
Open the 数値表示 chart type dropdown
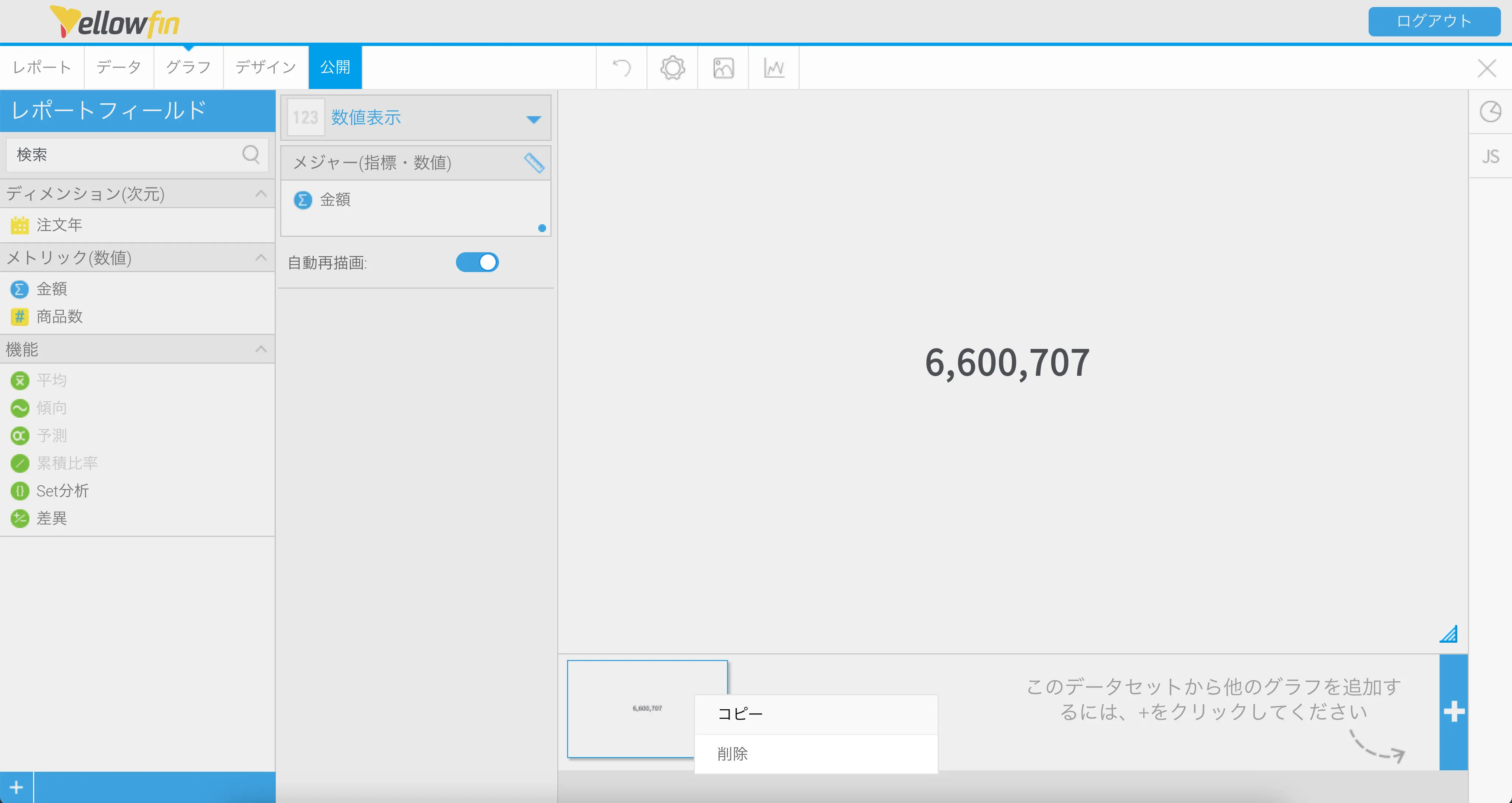(x=533, y=119)
